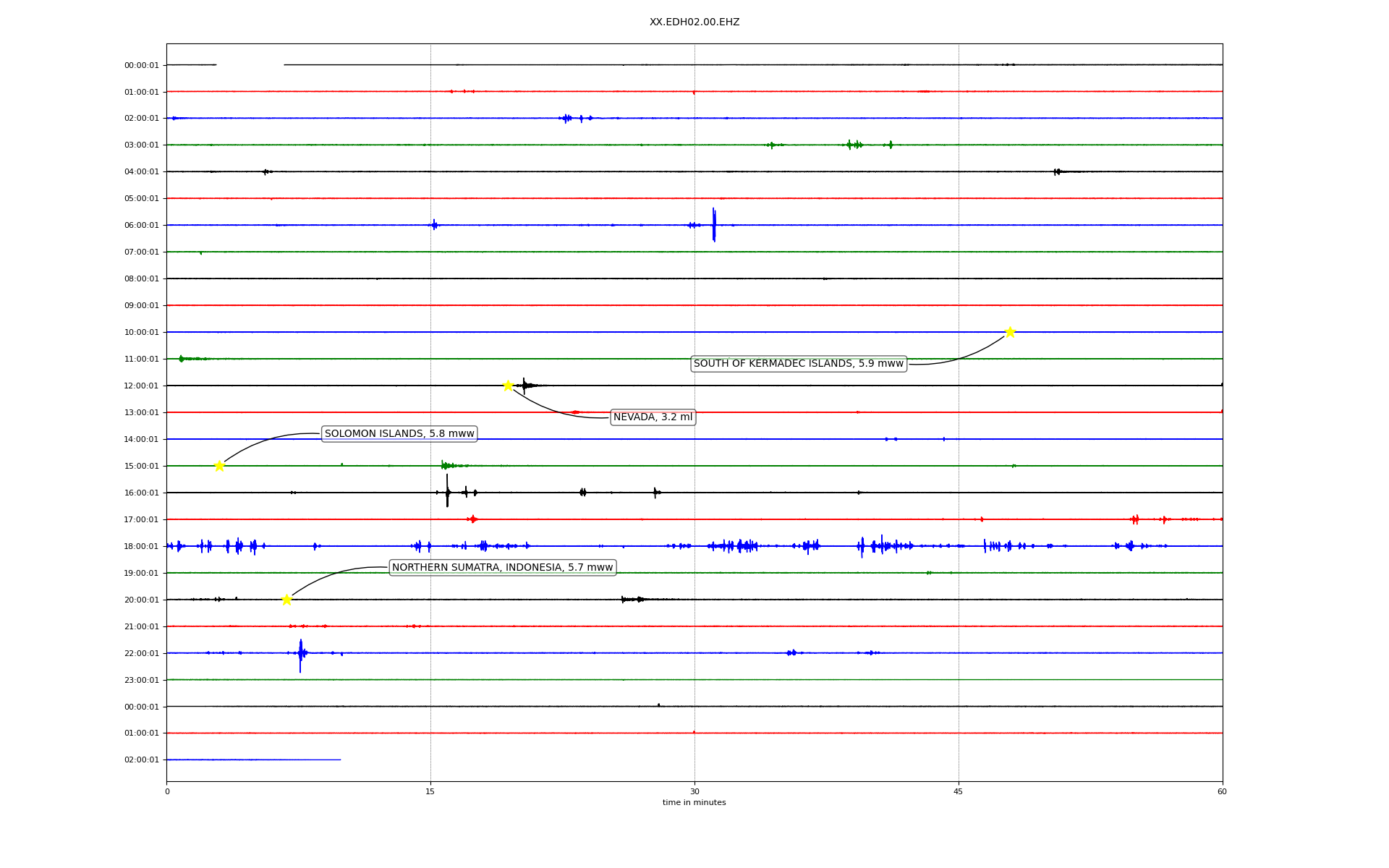Screen dimensions: 1389x868
Task: Click the 15 tick on time axis
Action: point(430,791)
